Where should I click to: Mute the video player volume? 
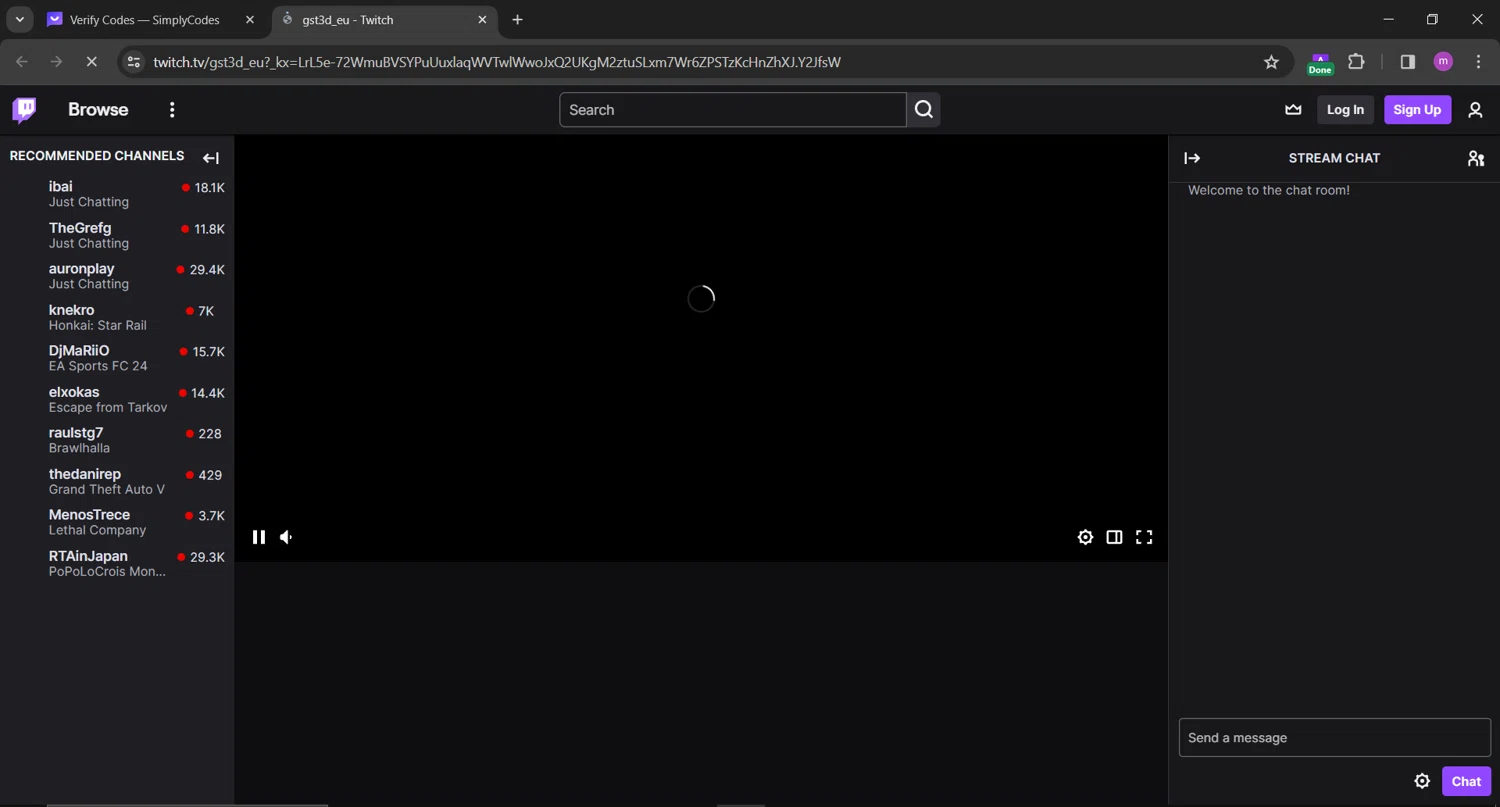click(287, 537)
